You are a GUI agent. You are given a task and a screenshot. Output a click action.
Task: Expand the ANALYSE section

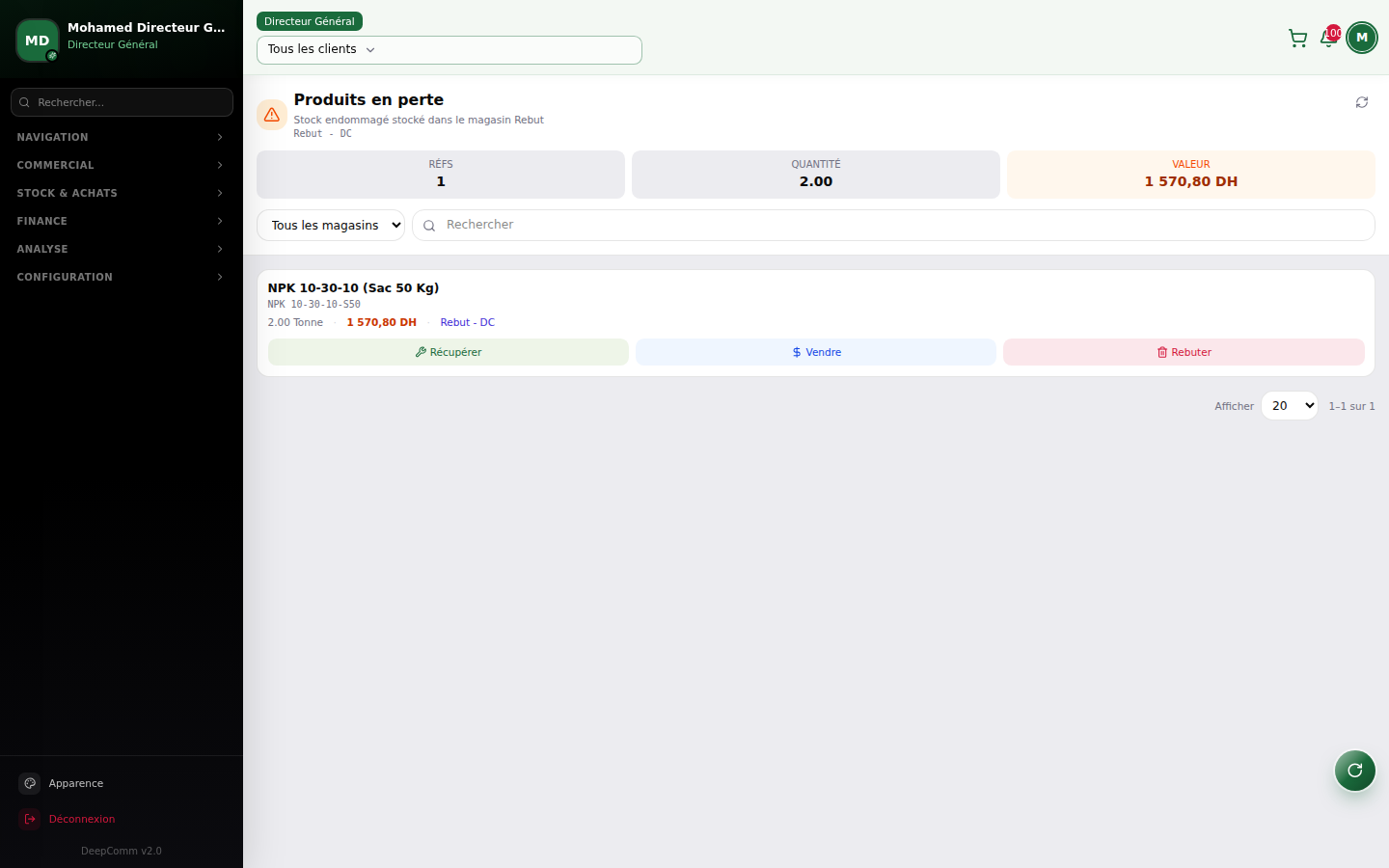tap(122, 249)
